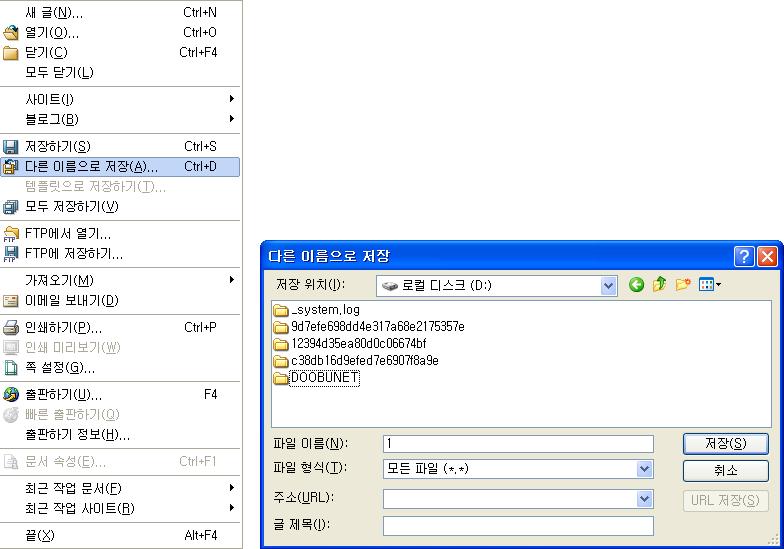
Task: Click the 저장(S) button
Action: [726, 444]
